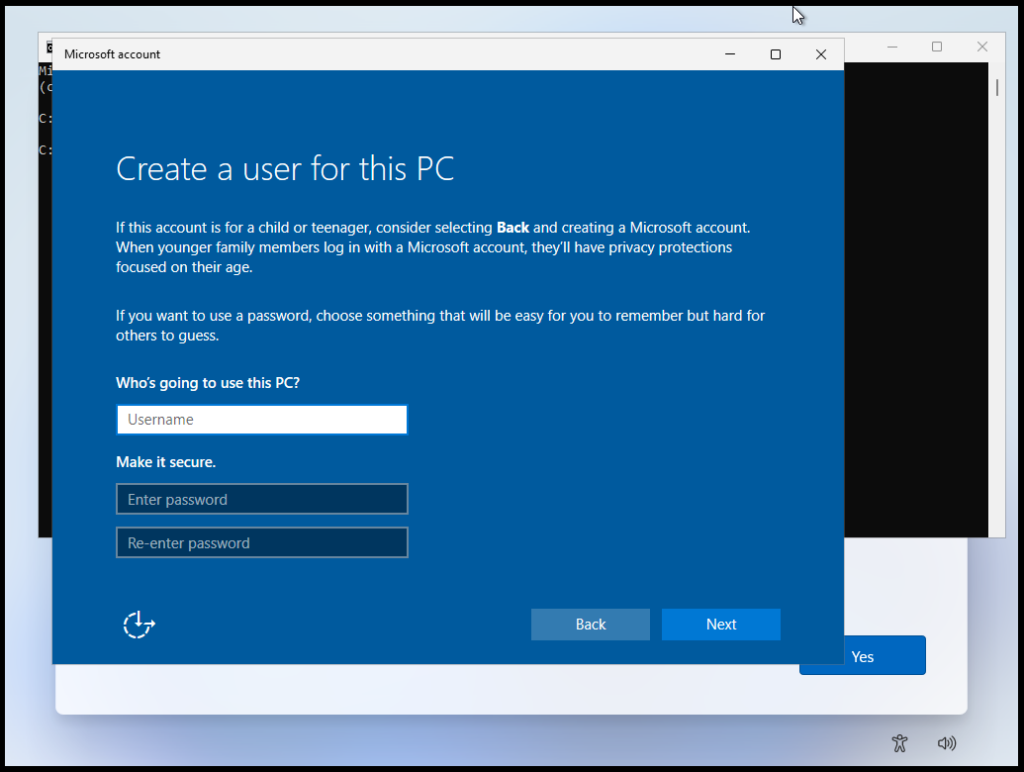Minimize the Microsoft account window
This screenshot has width=1024, height=772.
click(729, 54)
